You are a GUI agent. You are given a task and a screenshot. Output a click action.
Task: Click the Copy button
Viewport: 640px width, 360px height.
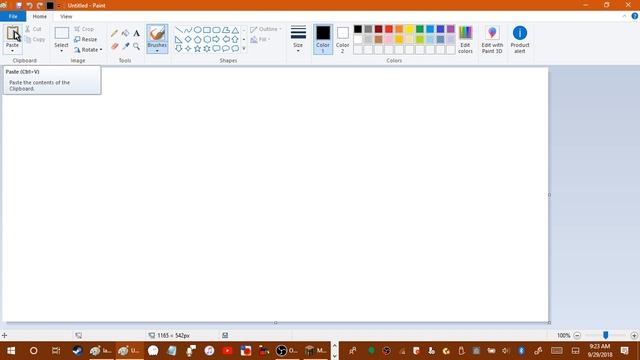(35, 40)
